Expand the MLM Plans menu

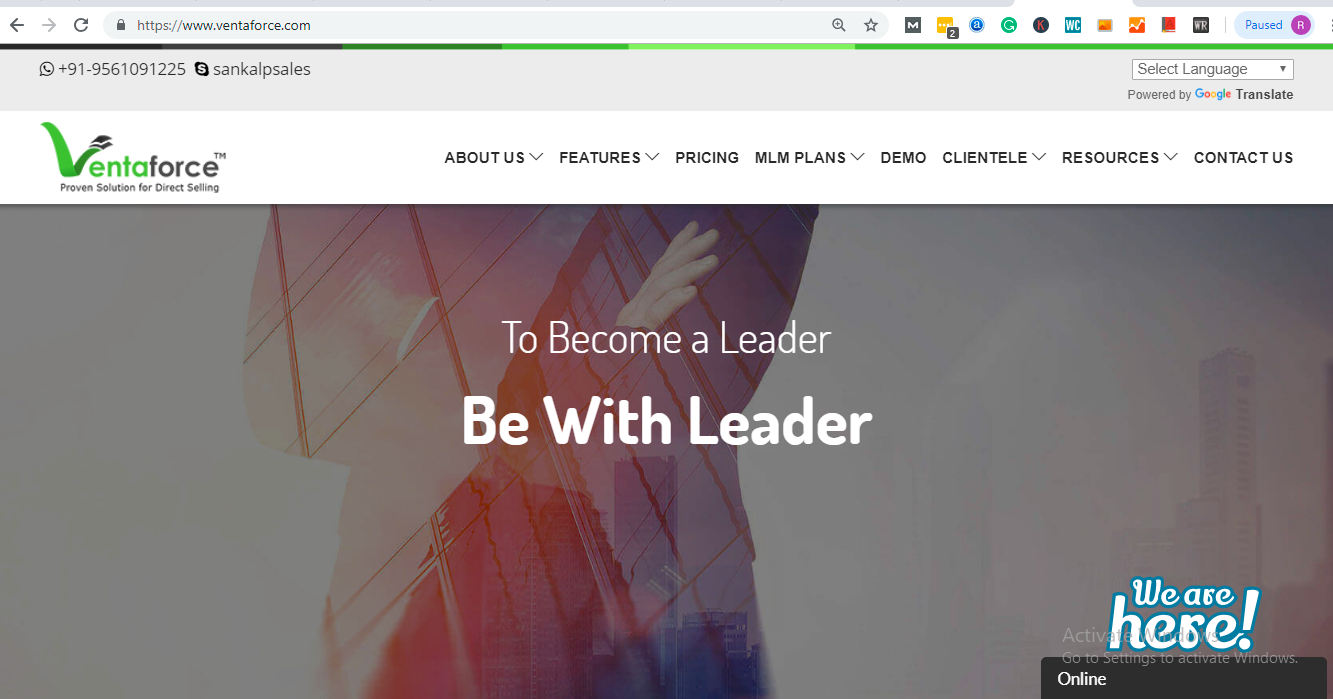click(810, 157)
